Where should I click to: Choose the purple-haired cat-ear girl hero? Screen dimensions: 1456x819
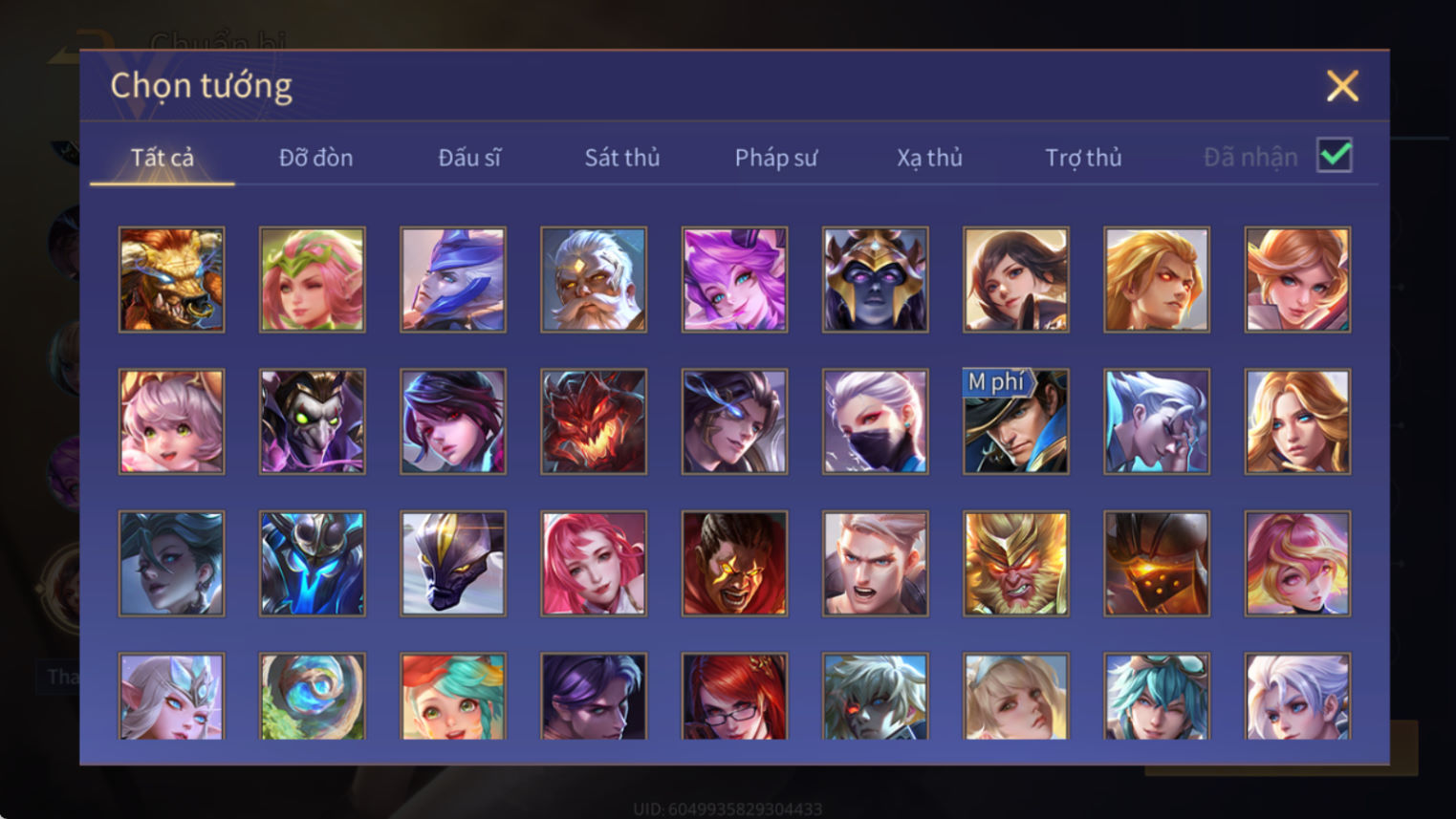coord(734,280)
